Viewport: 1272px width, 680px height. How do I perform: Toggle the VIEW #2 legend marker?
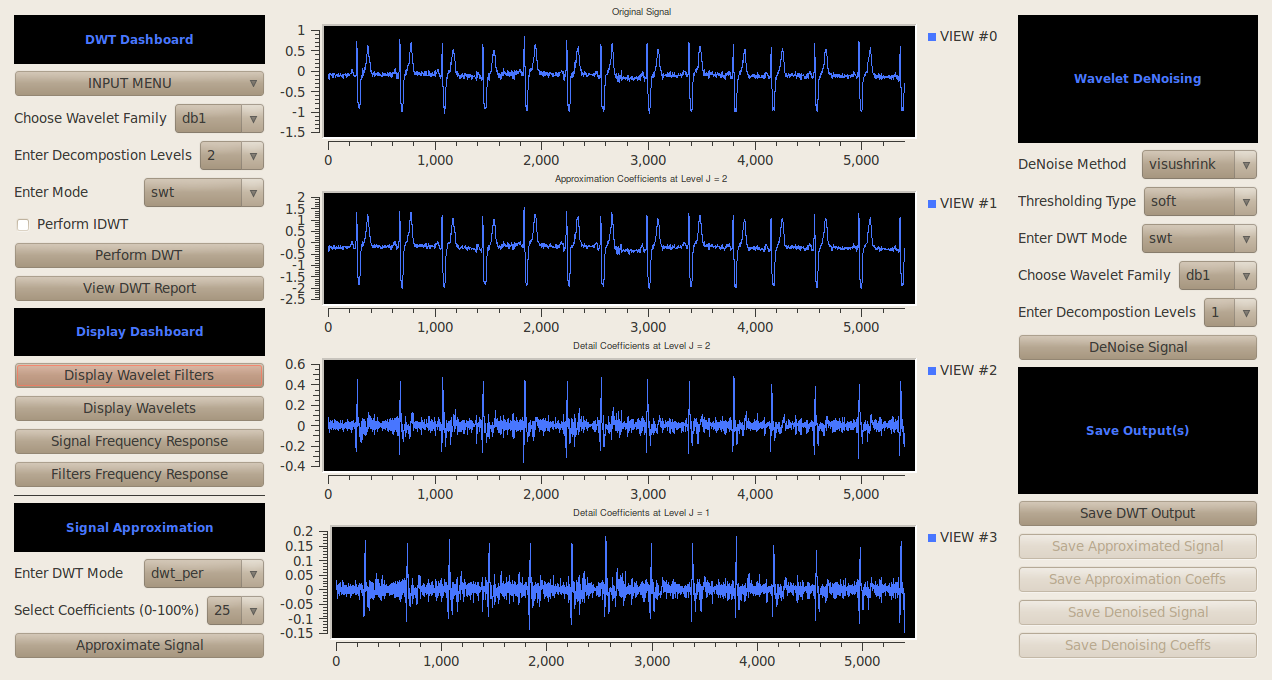[932, 371]
